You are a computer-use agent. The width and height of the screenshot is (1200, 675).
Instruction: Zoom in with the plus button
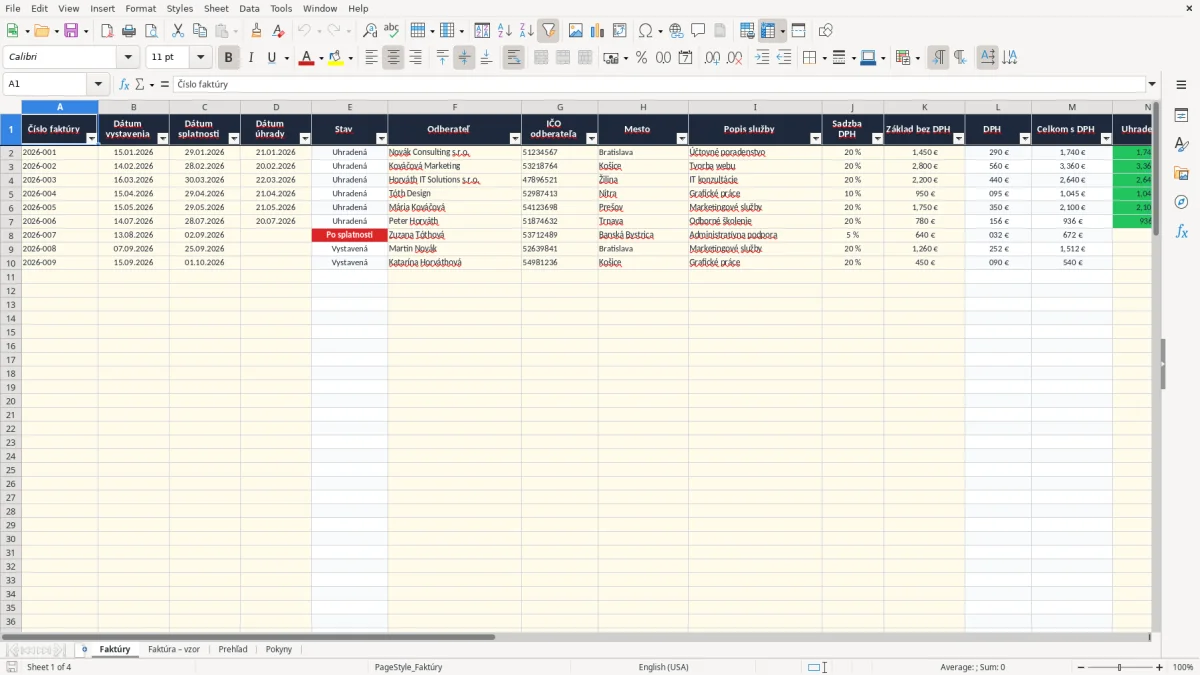pos(1160,667)
